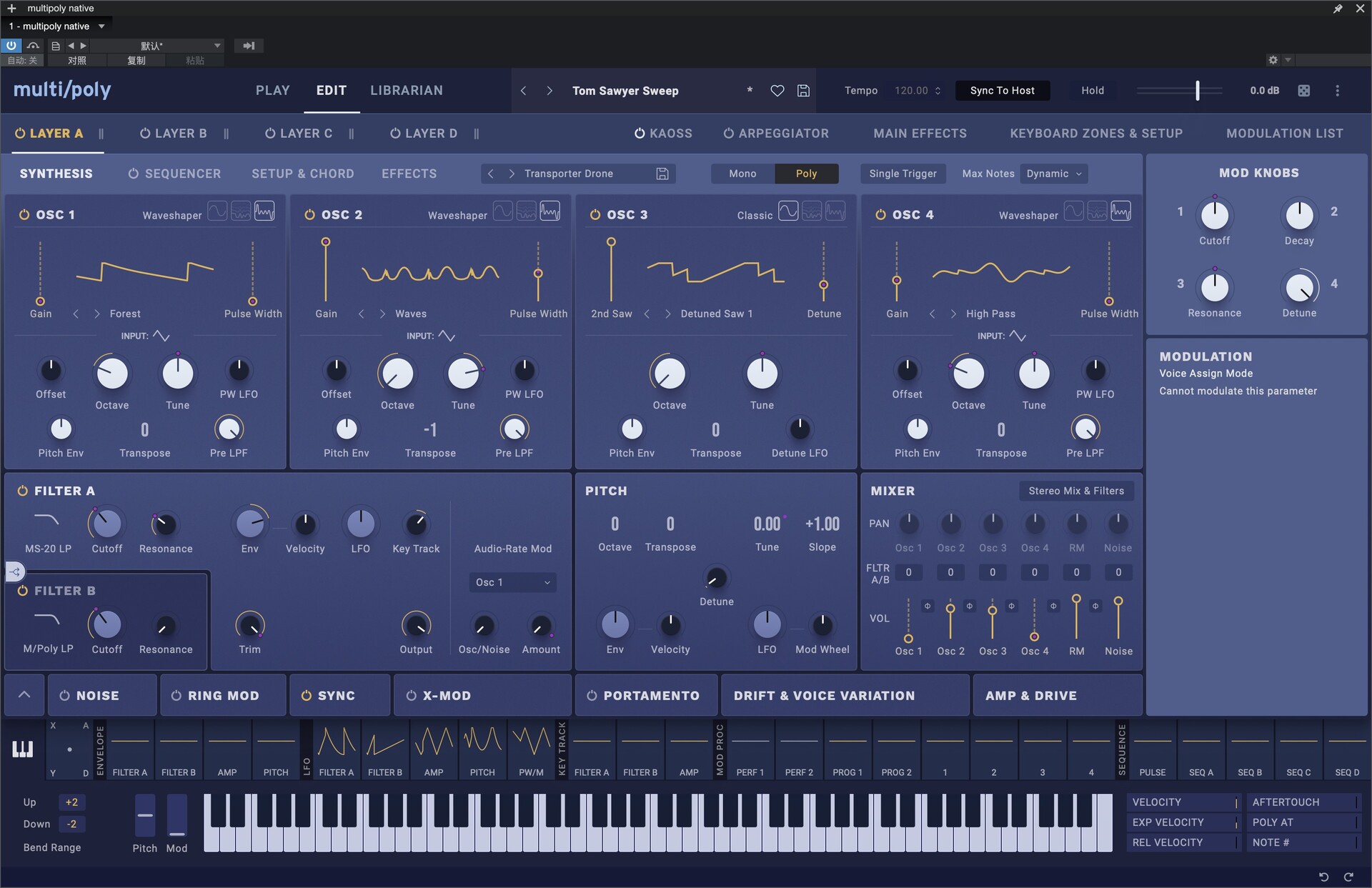The height and width of the screenshot is (888, 1372).
Task: Click redo arrow at bottom right
Action: click(x=1348, y=877)
